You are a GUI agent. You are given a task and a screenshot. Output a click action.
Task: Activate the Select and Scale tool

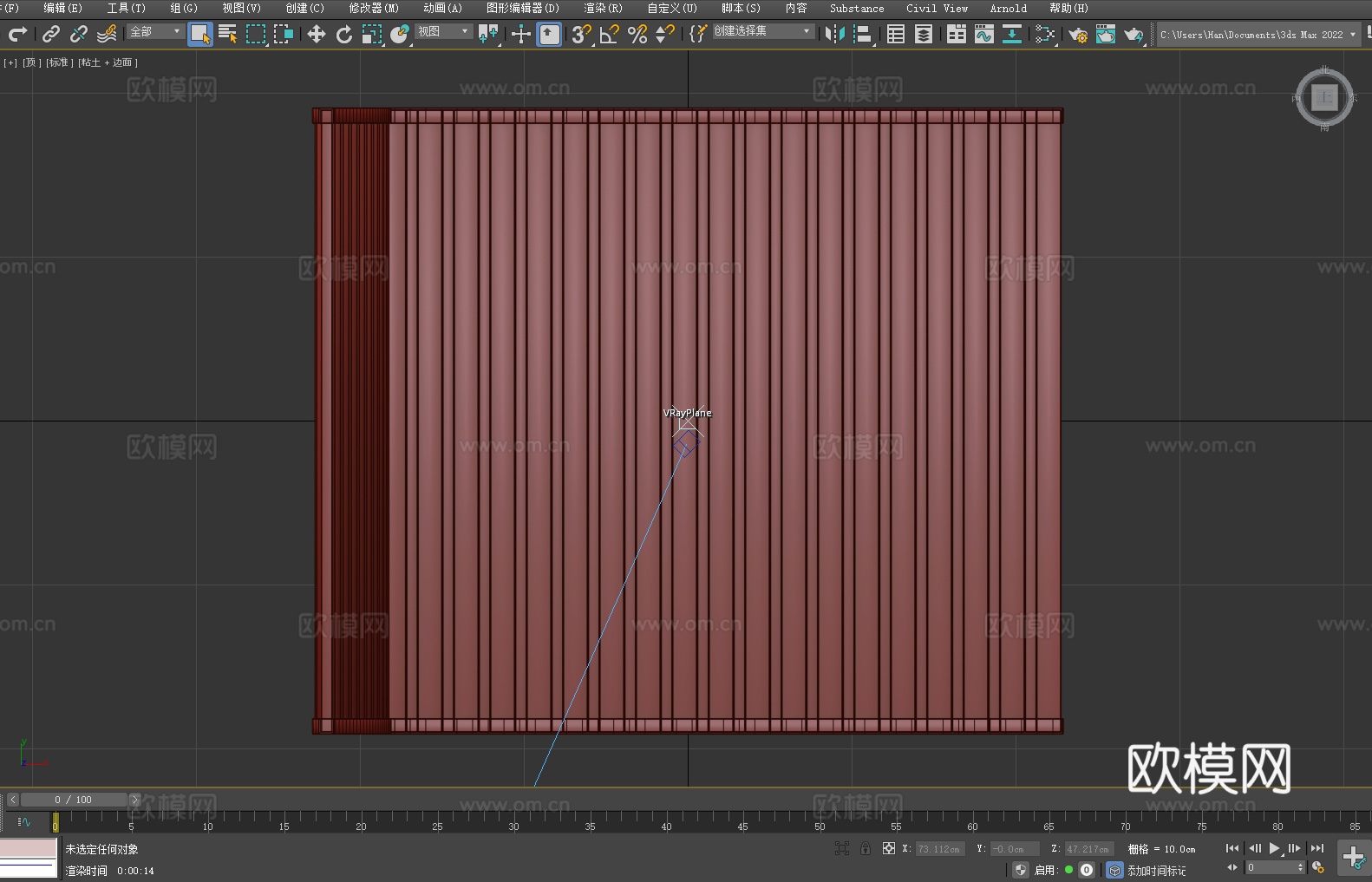pyautogui.click(x=372, y=34)
